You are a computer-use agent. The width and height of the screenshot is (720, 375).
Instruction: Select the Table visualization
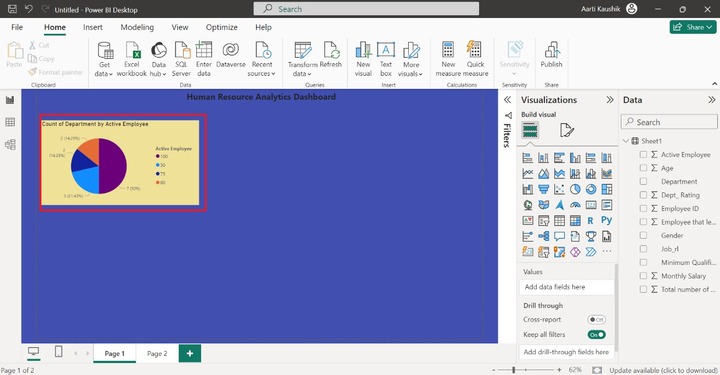559,221
